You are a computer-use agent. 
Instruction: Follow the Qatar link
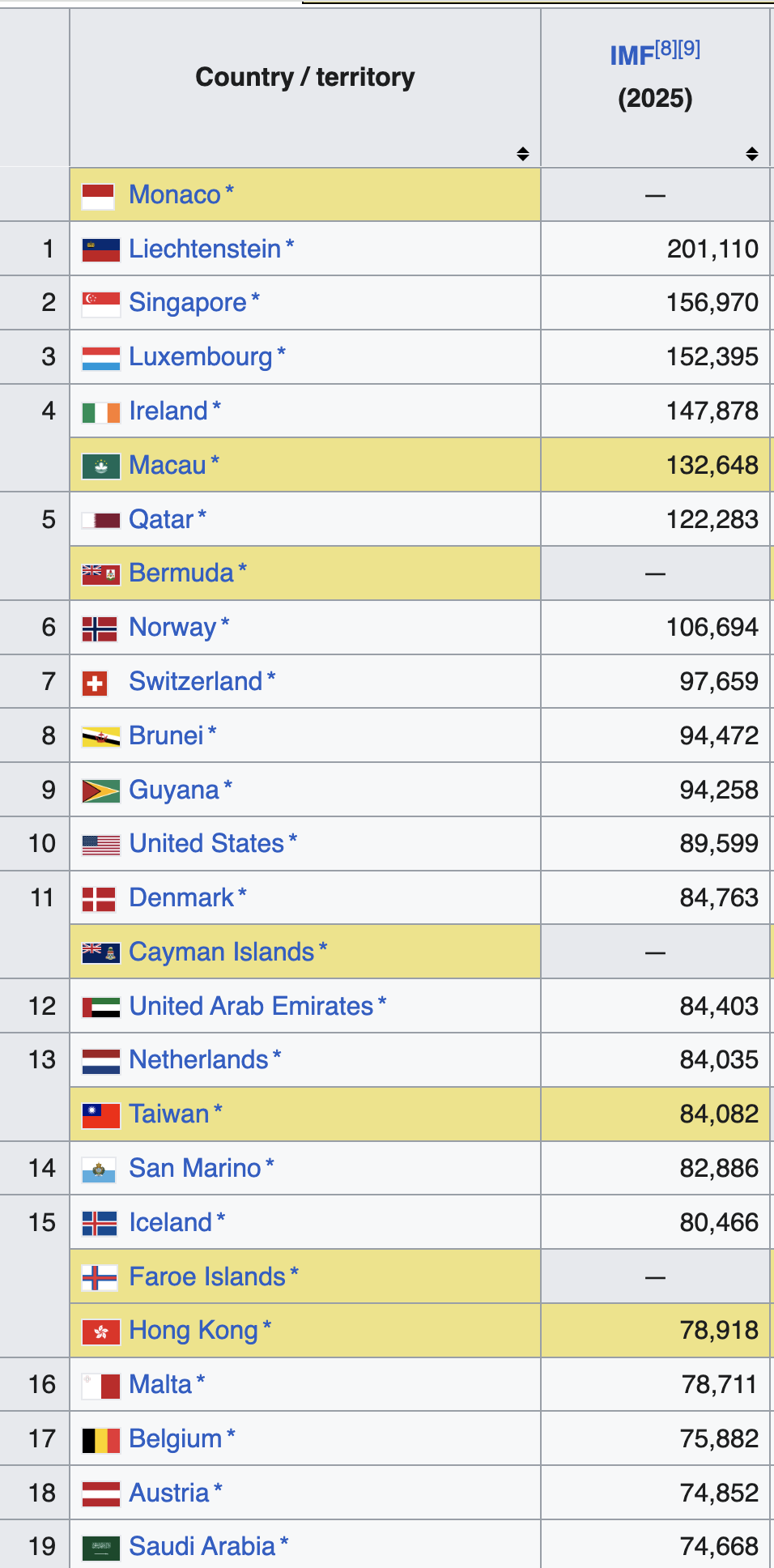(x=161, y=520)
